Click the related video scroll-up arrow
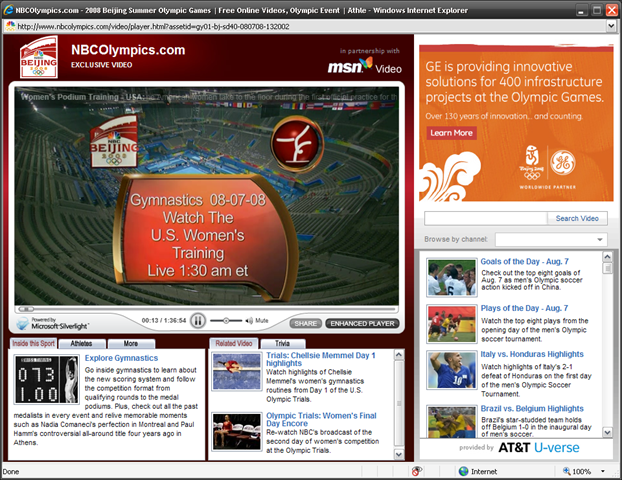This screenshot has height=480, width=622. pos(399,355)
